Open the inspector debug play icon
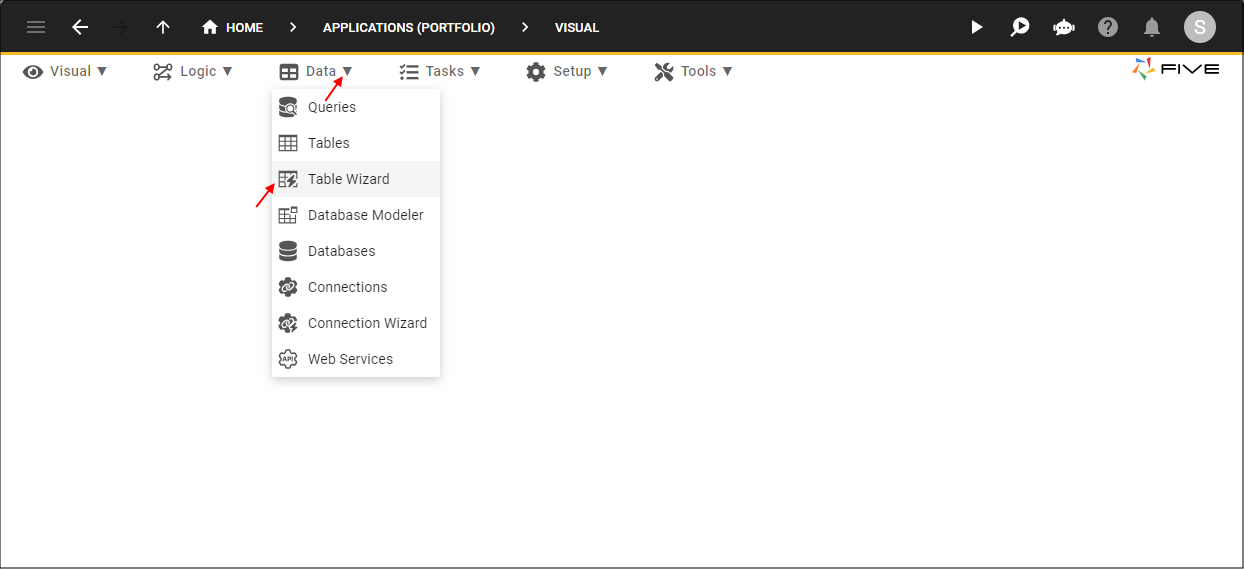1244x569 pixels. (x=1020, y=27)
